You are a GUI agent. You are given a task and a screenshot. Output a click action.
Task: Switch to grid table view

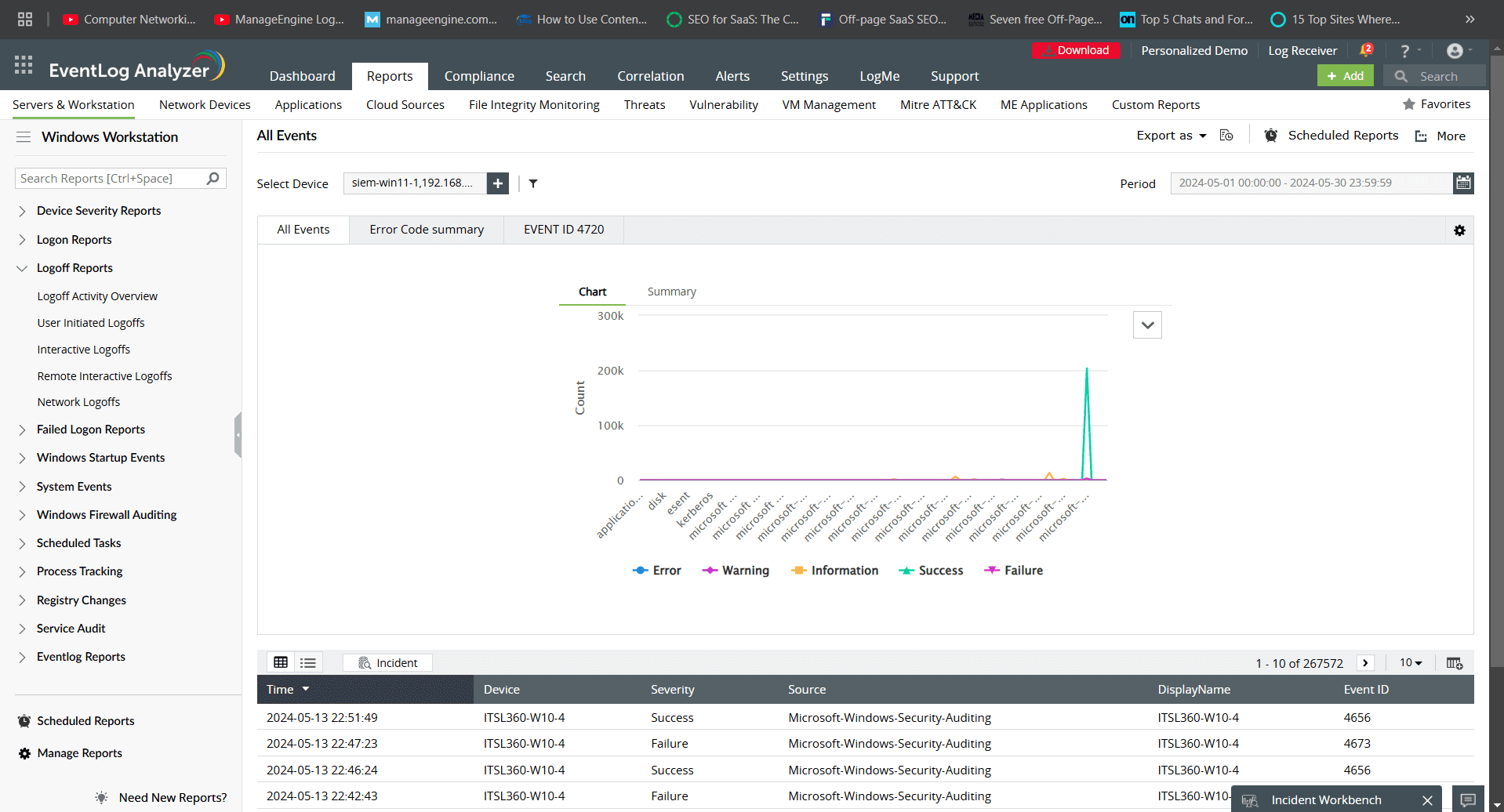(281, 663)
